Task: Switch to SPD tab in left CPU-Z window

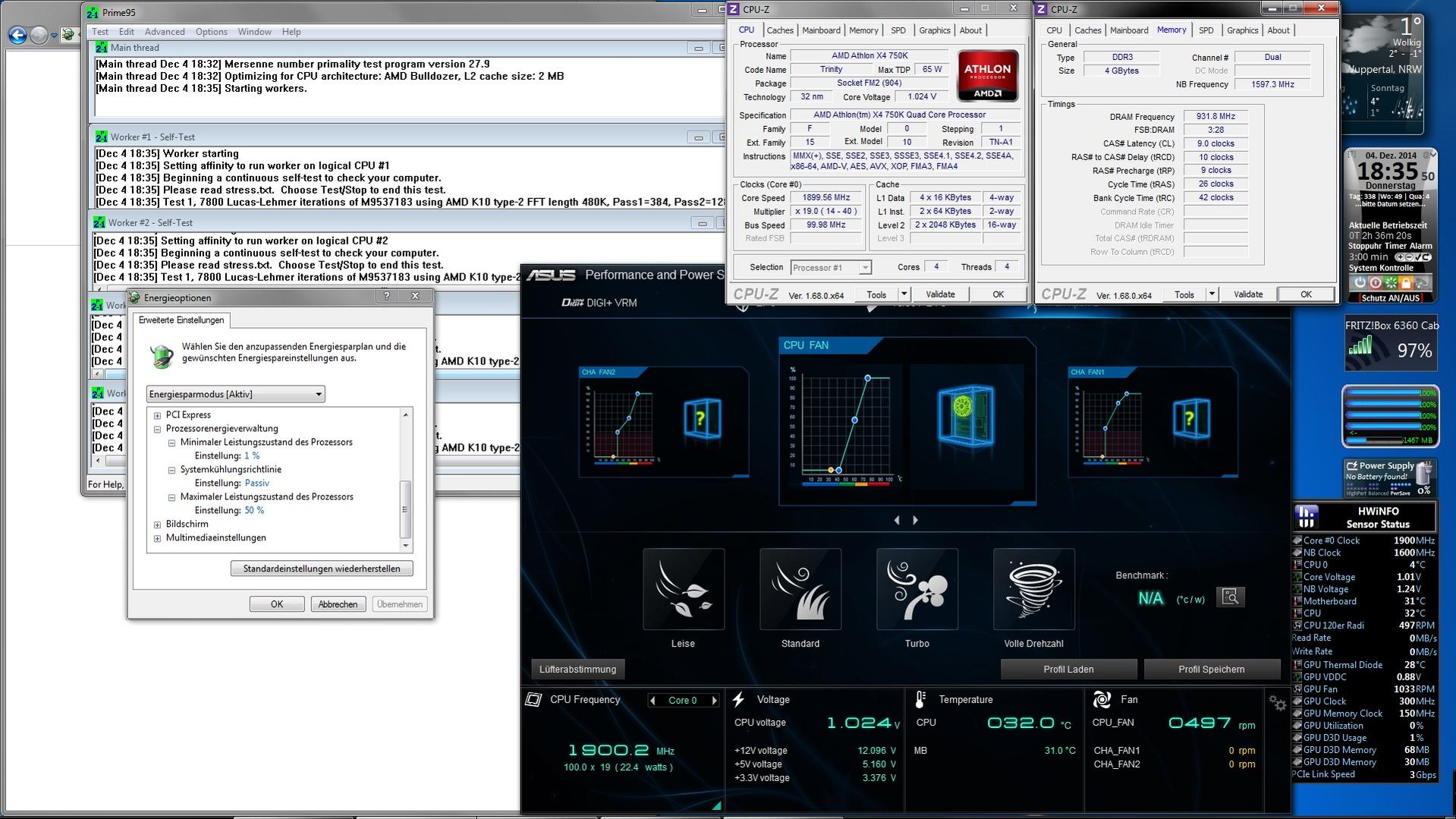Action: pyautogui.click(x=898, y=30)
